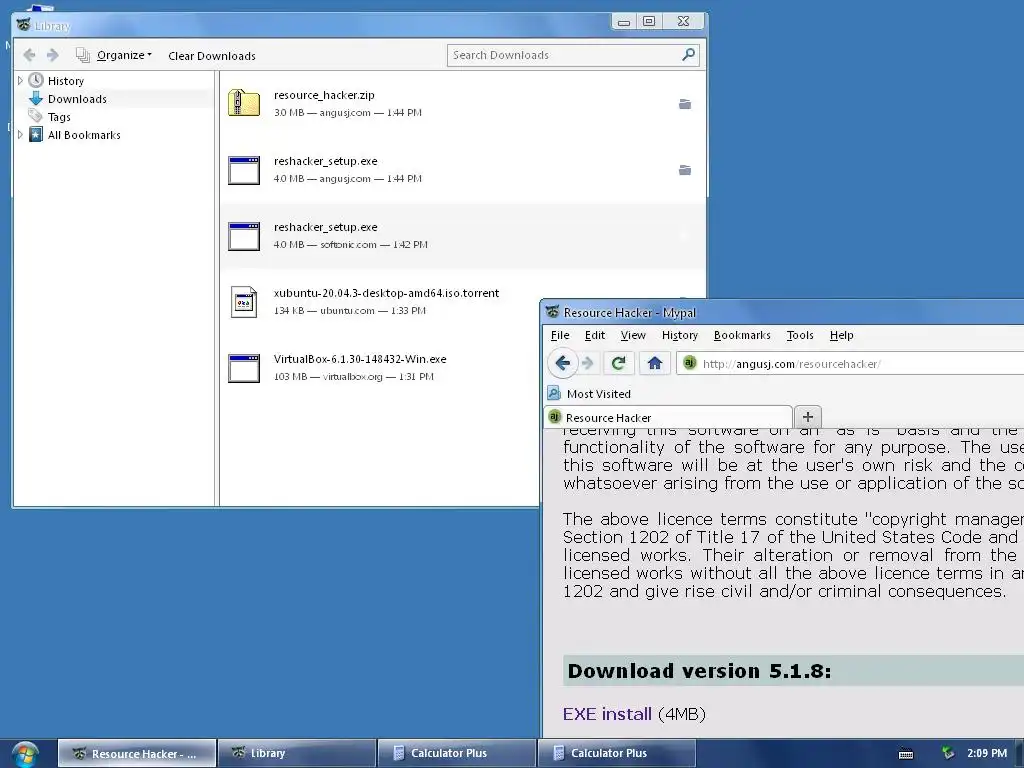
Task: Click the search magnifier in Search Downloads
Action: 688,54
